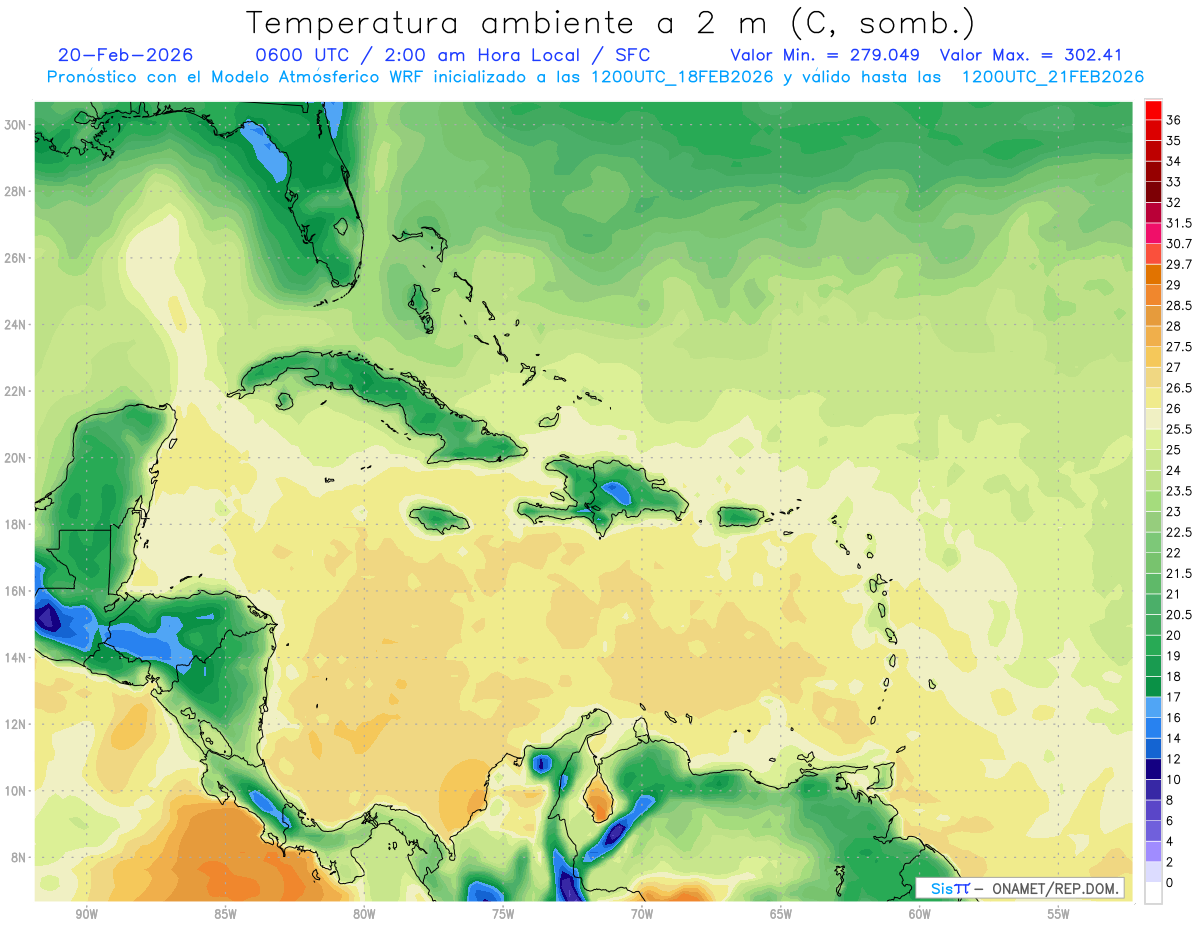Click the legend value "31.5"

tap(1179, 223)
